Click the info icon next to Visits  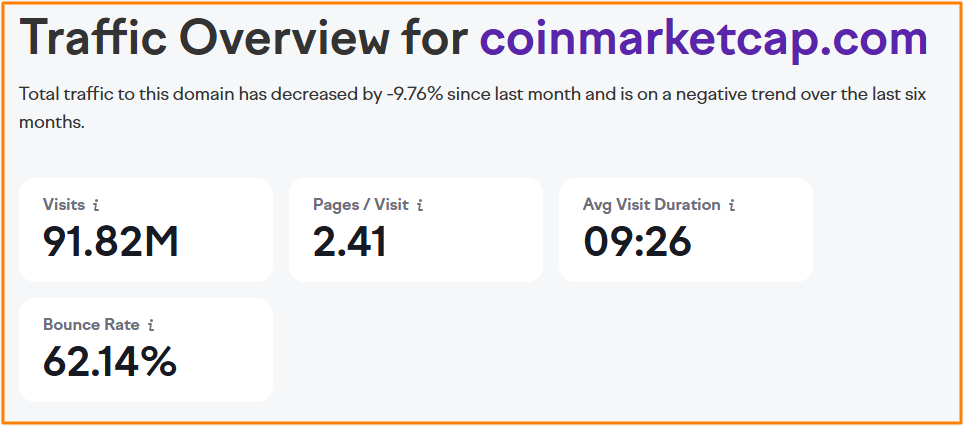click(96, 205)
